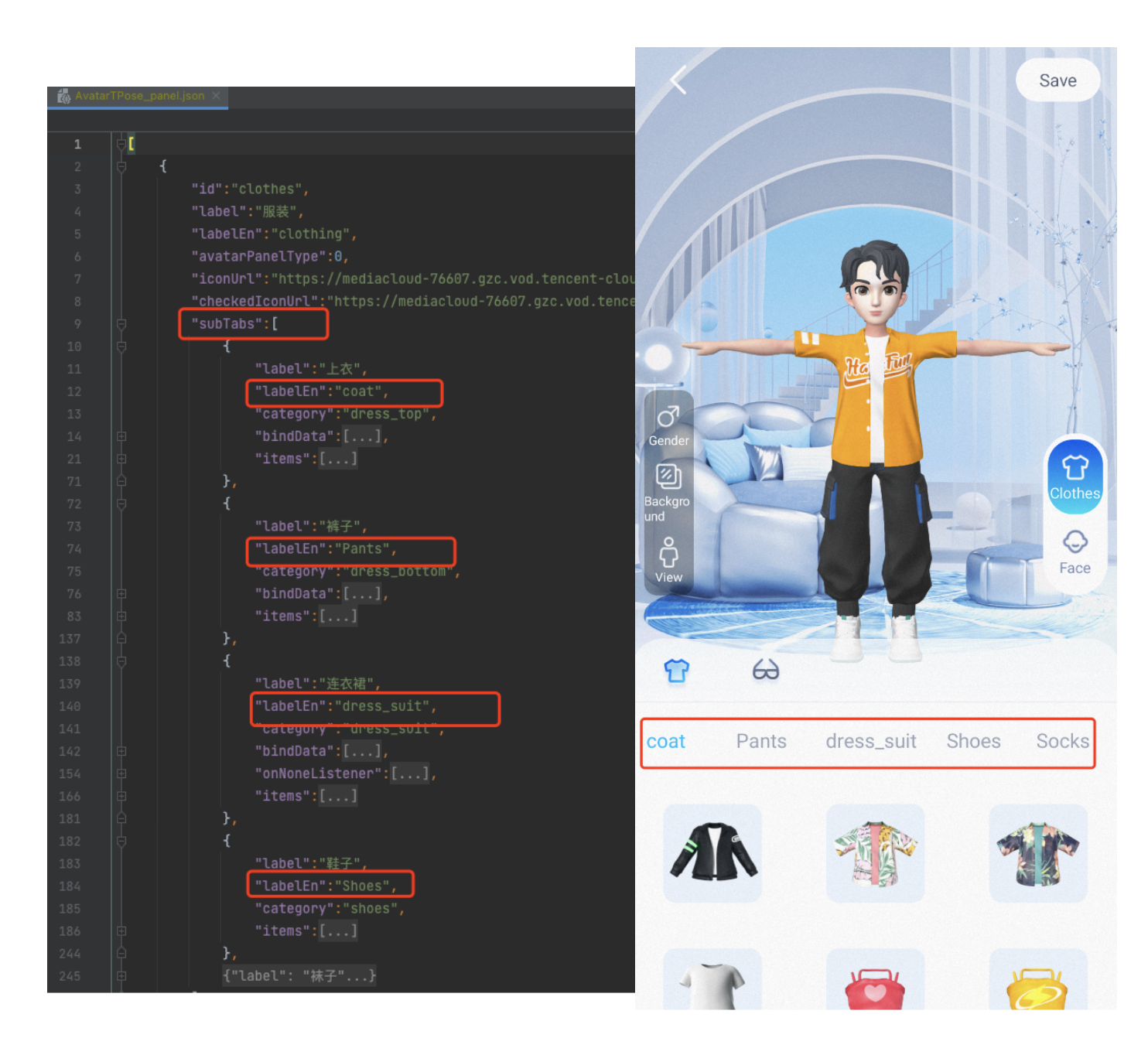Click the "iconUrl" code line
The image size is (1148, 1038).
413,278
